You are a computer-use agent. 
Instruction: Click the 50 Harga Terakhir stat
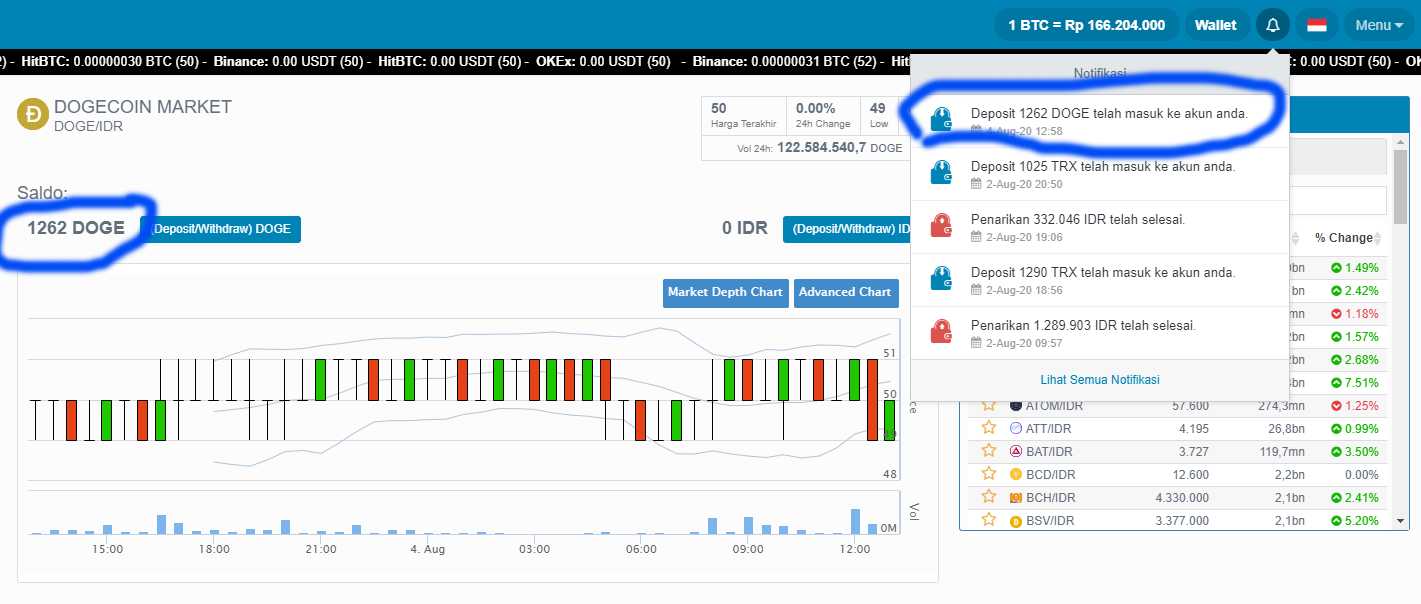[x=744, y=115]
